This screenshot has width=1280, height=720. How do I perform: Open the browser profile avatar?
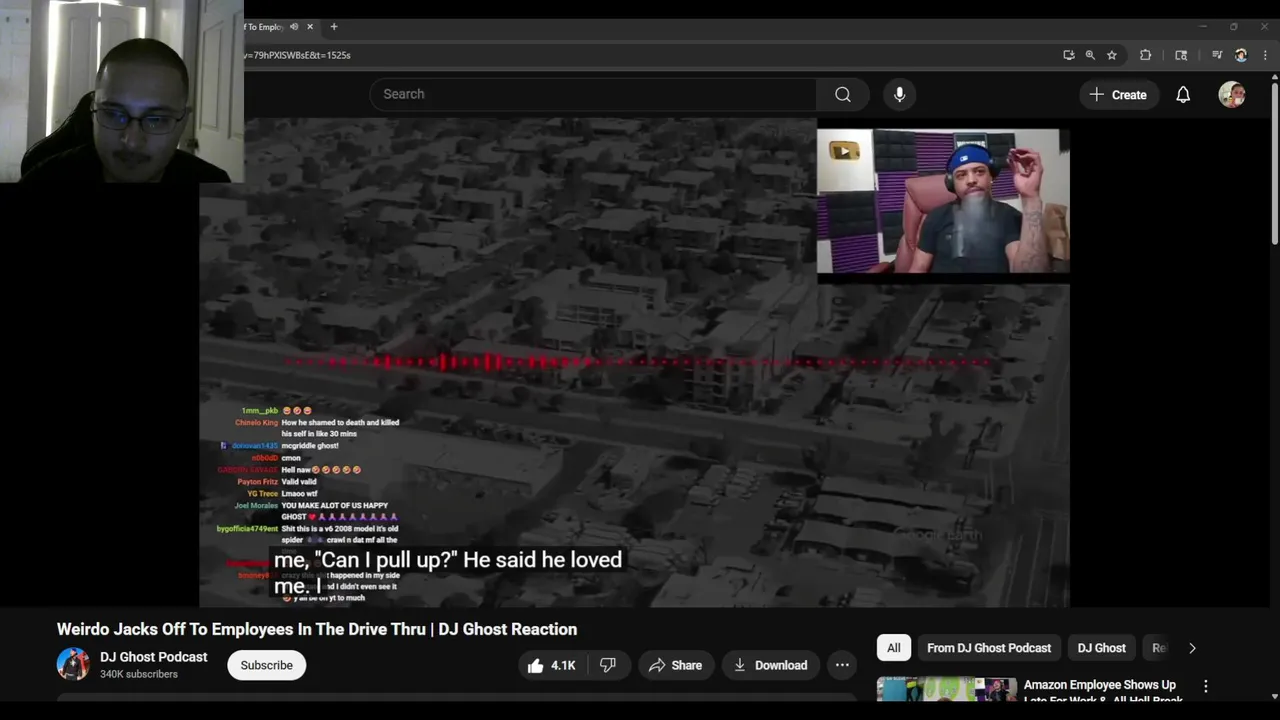pyautogui.click(x=1241, y=55)
